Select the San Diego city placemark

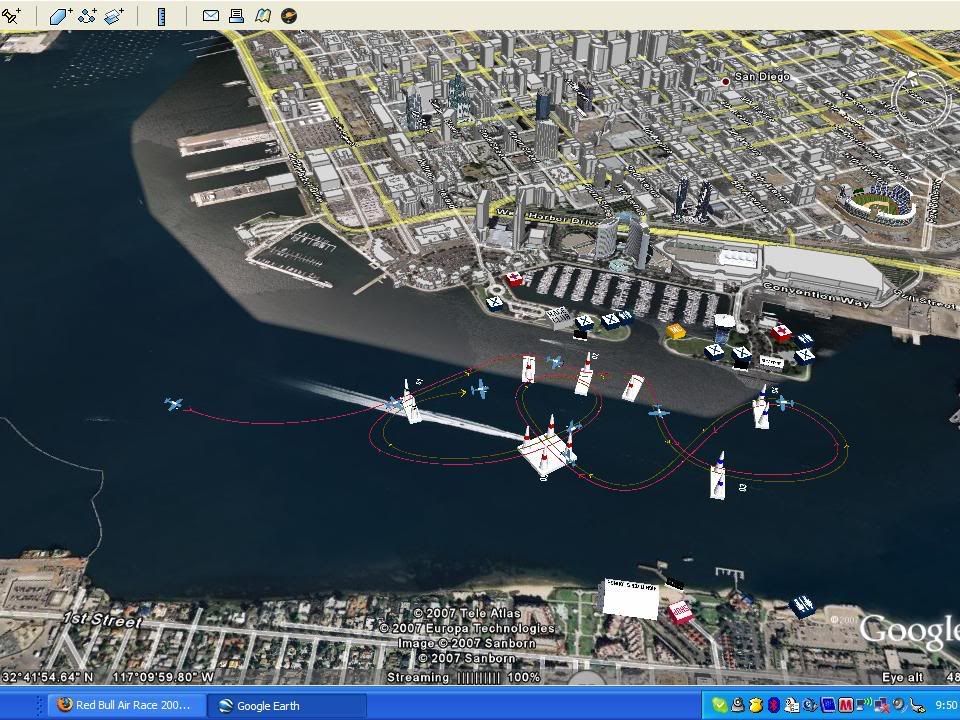[x=727, y=80]
